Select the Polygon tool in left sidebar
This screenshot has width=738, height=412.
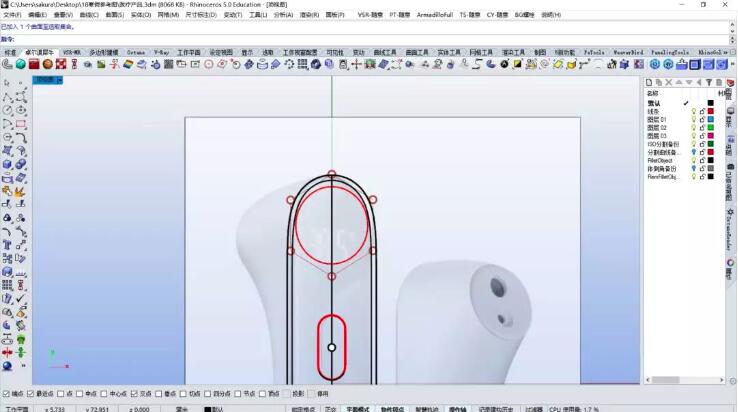(7, 138)
